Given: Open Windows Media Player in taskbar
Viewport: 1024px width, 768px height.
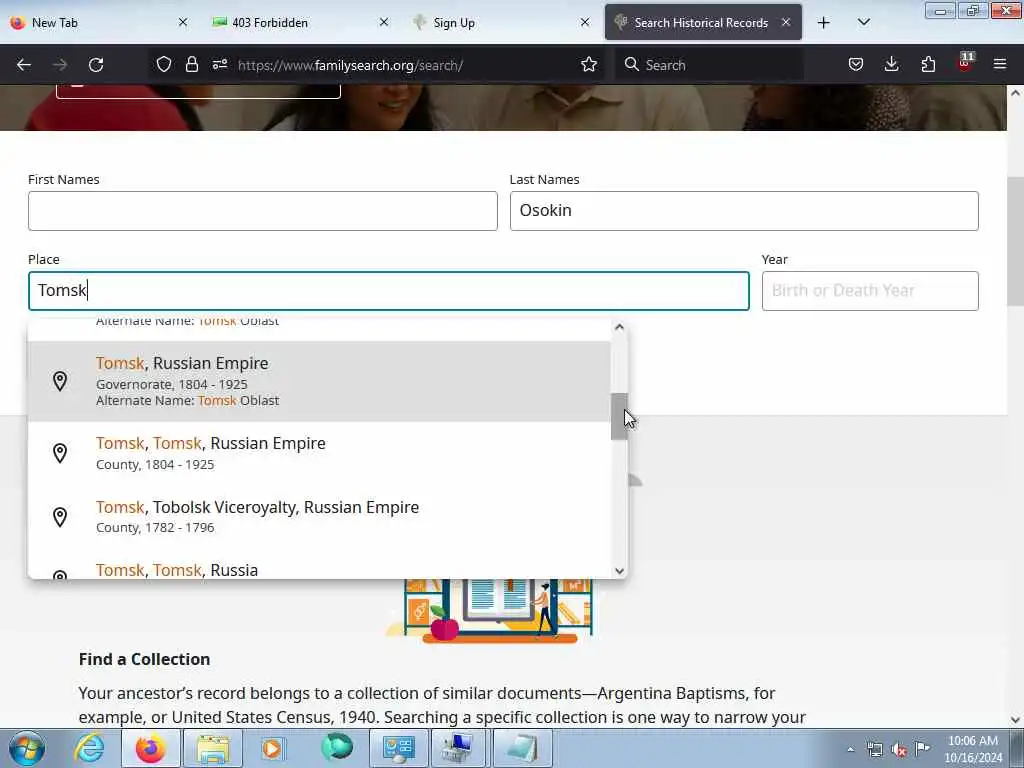Looking at the screenshot, I should click(x=273, y=748).
